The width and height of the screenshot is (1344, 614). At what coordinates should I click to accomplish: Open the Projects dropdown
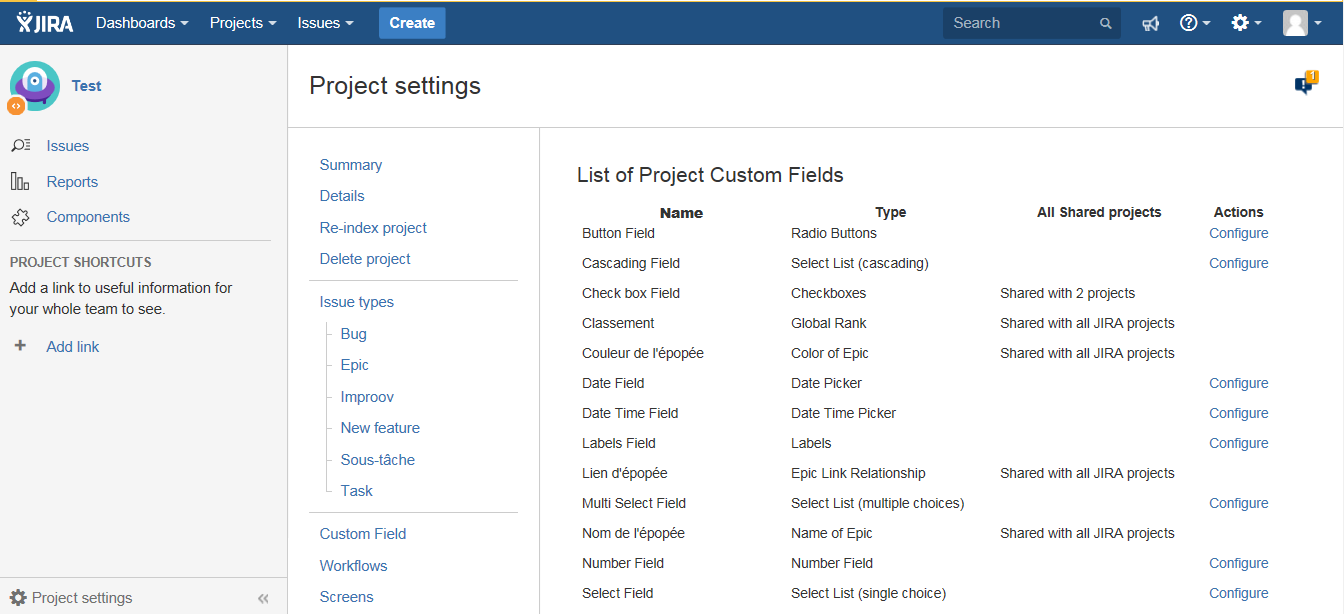point(243,23)
